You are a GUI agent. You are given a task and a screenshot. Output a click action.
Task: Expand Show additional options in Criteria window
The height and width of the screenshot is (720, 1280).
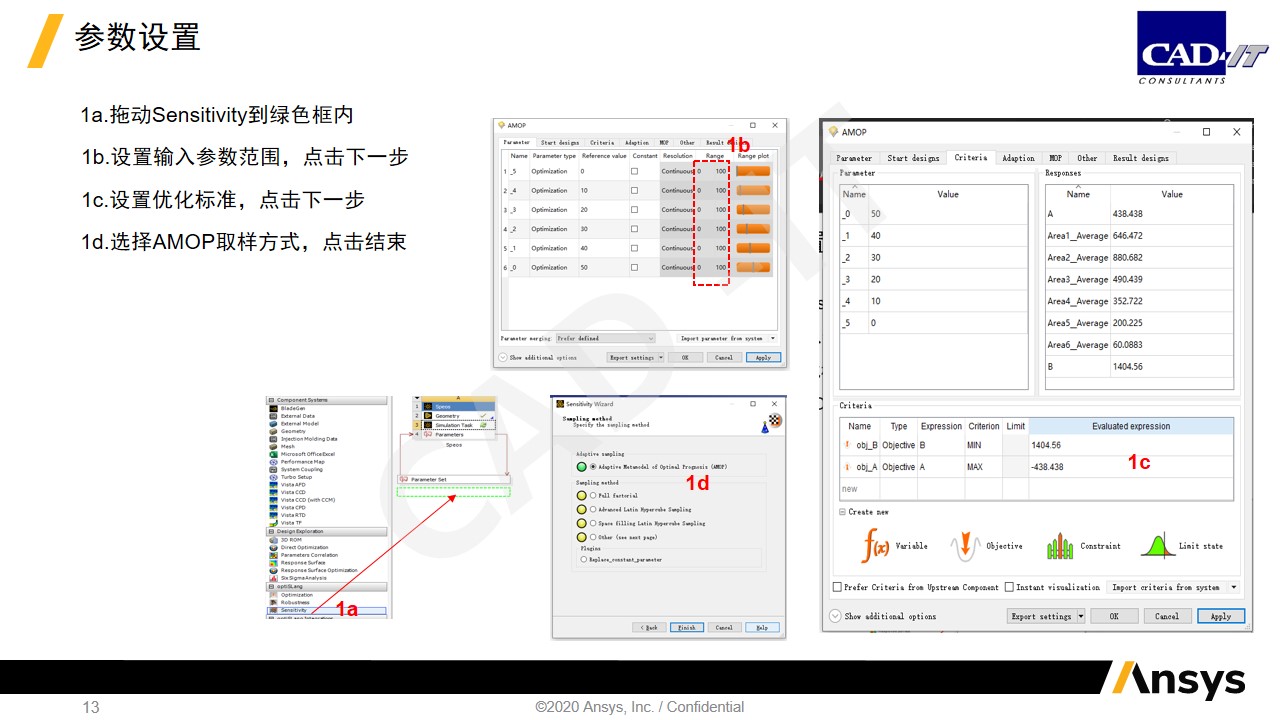836,616
